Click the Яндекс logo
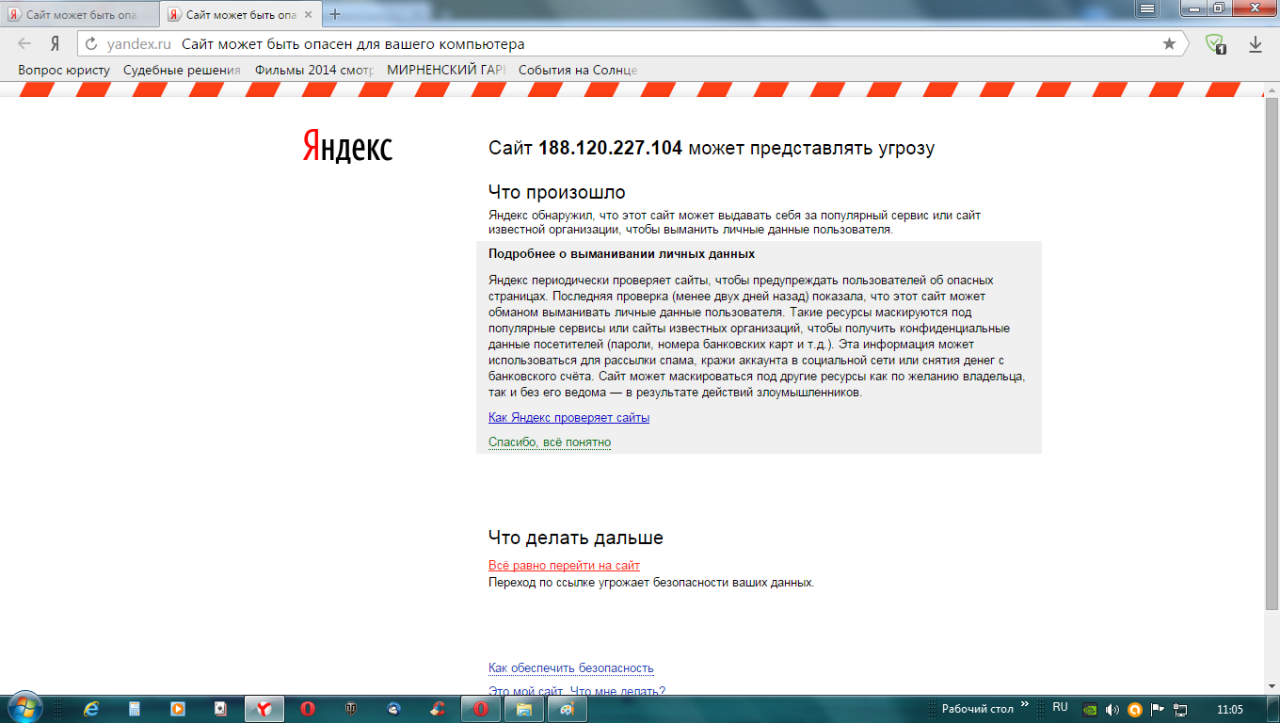 347,147
